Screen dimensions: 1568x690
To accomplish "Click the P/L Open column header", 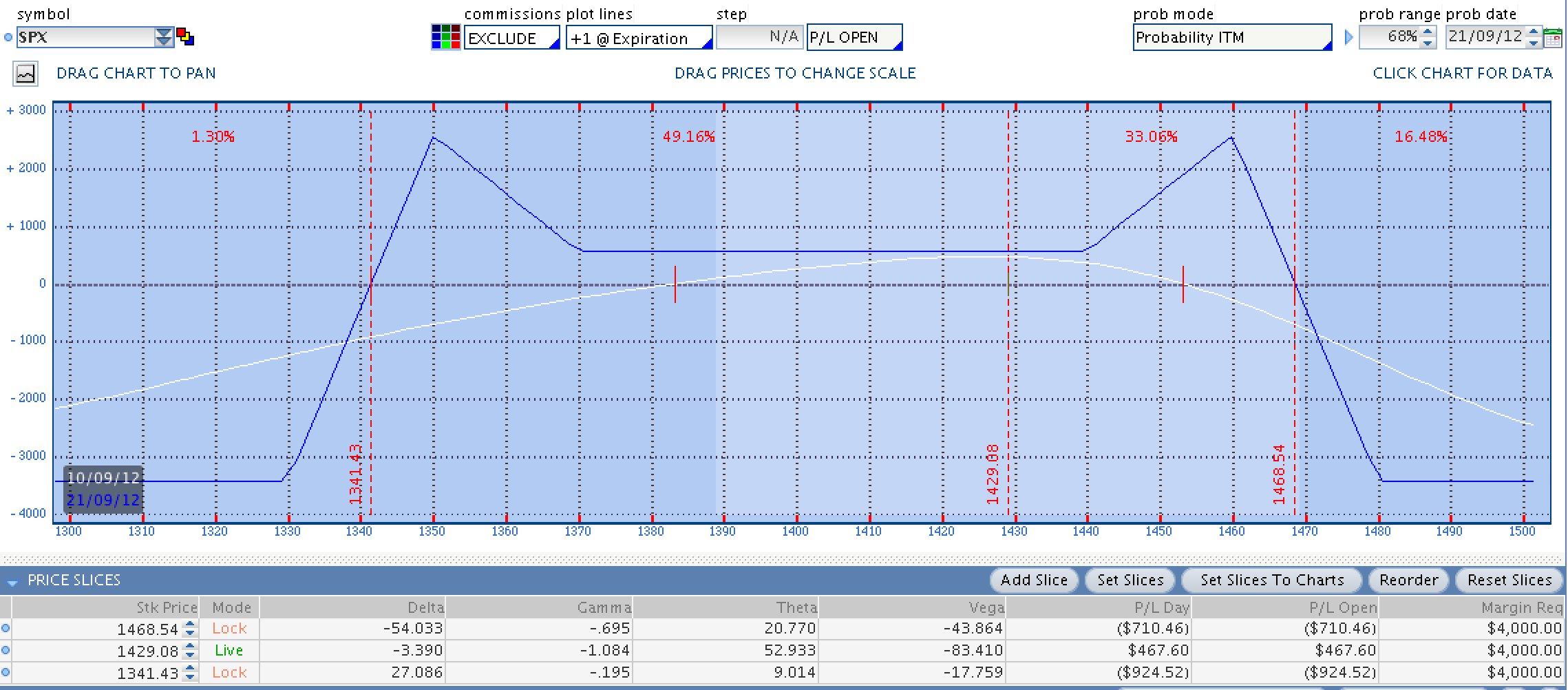I will [1285, 607].
